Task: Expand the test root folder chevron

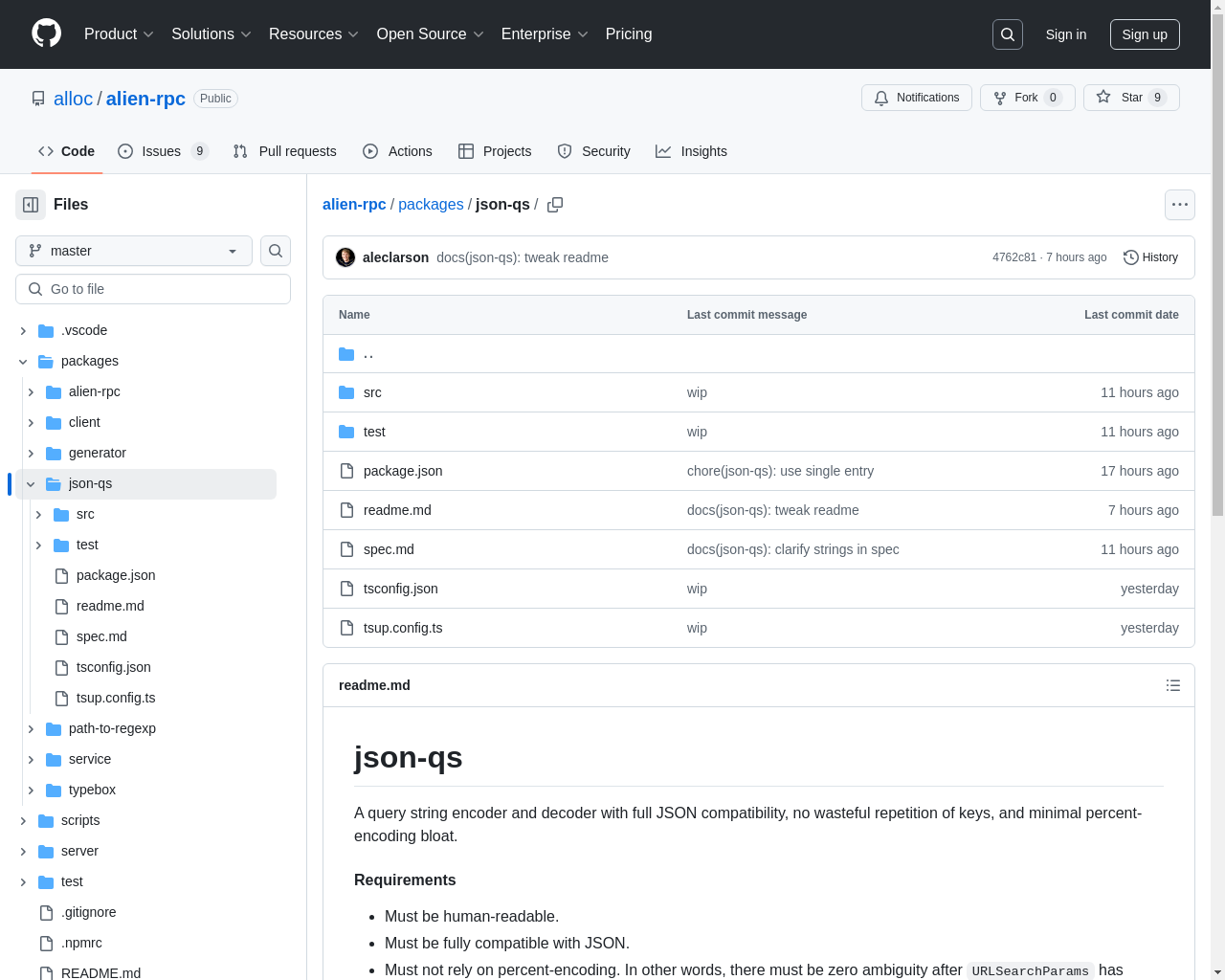Action: tap(23, 881)
